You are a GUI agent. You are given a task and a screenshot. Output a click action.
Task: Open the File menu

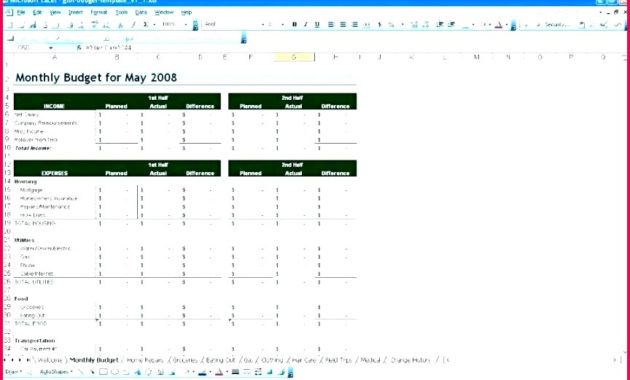21,12
